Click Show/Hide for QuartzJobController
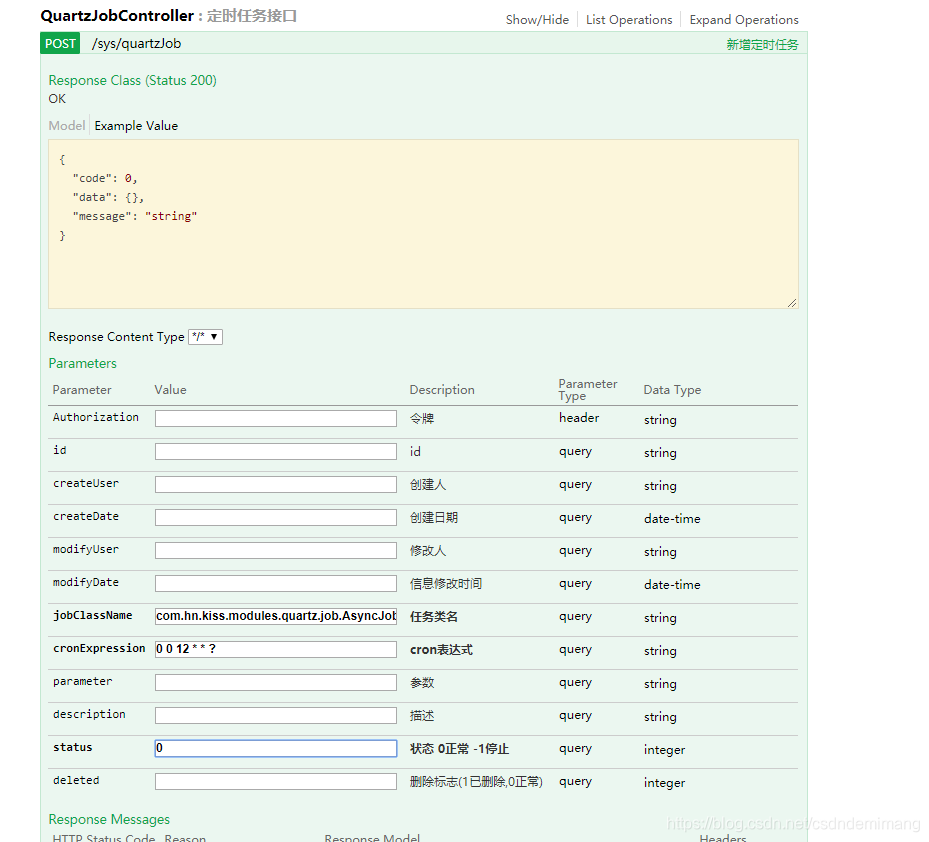 tap(537, 20)
